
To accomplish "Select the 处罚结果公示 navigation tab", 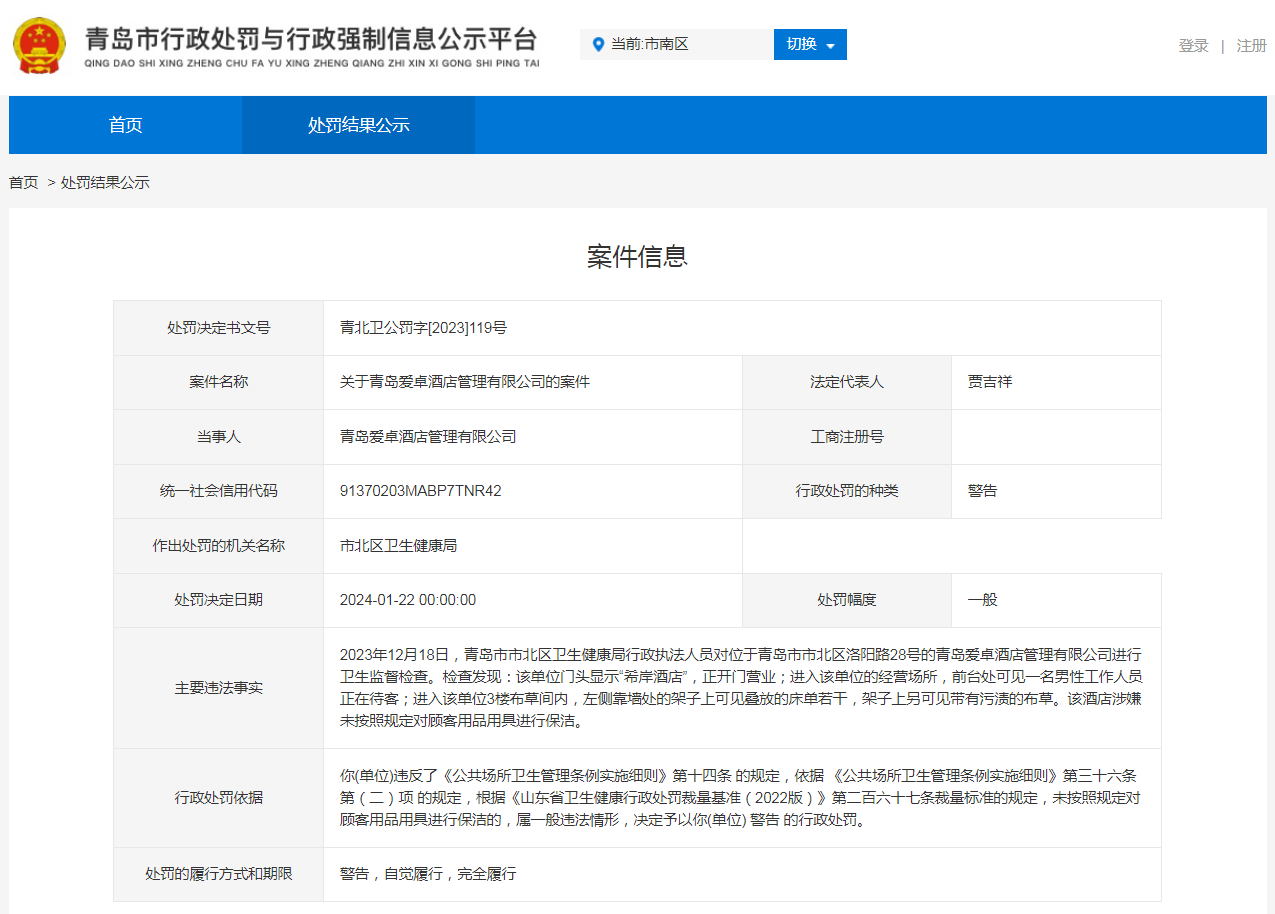I will (359, 125).
